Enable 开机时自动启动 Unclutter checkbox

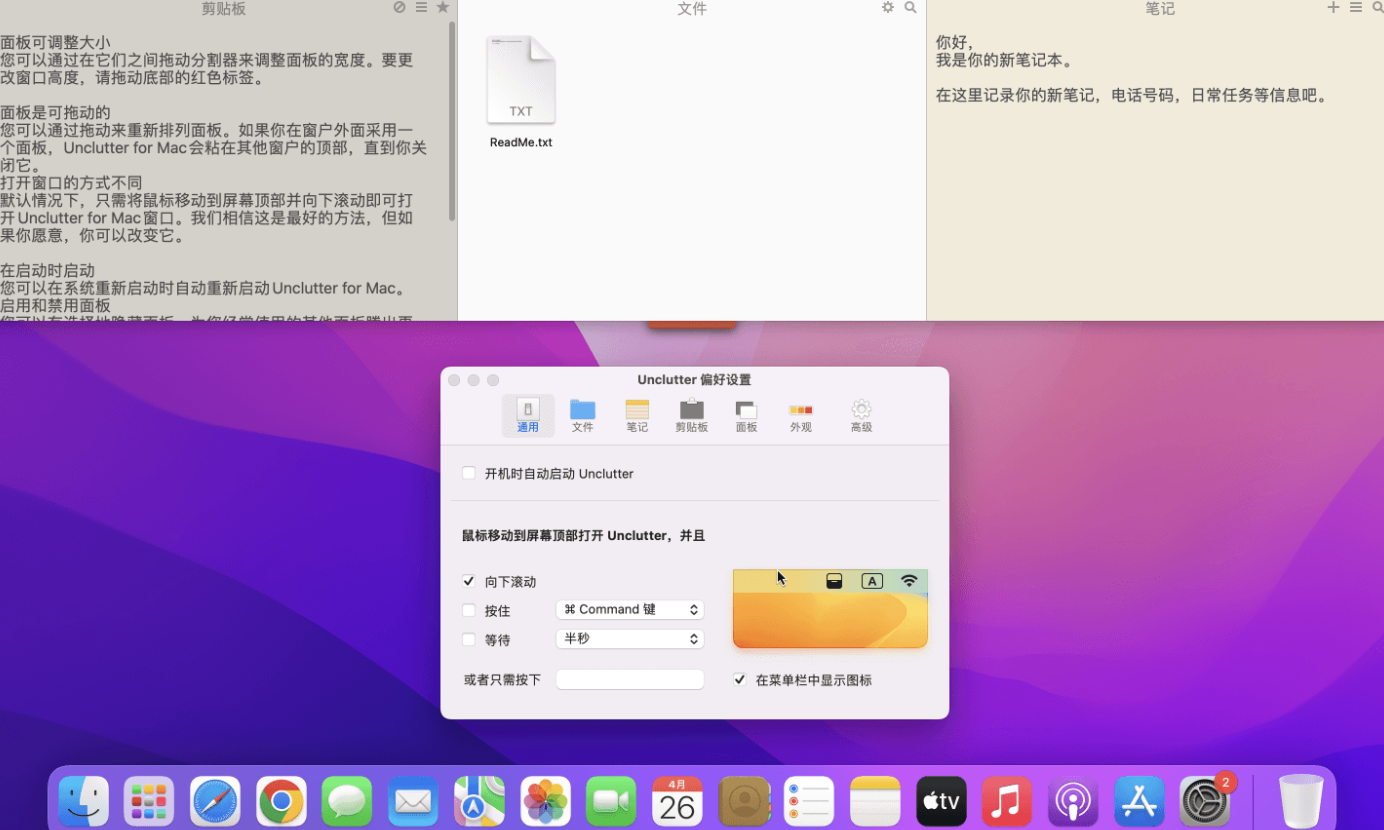(x=469, y=473)
